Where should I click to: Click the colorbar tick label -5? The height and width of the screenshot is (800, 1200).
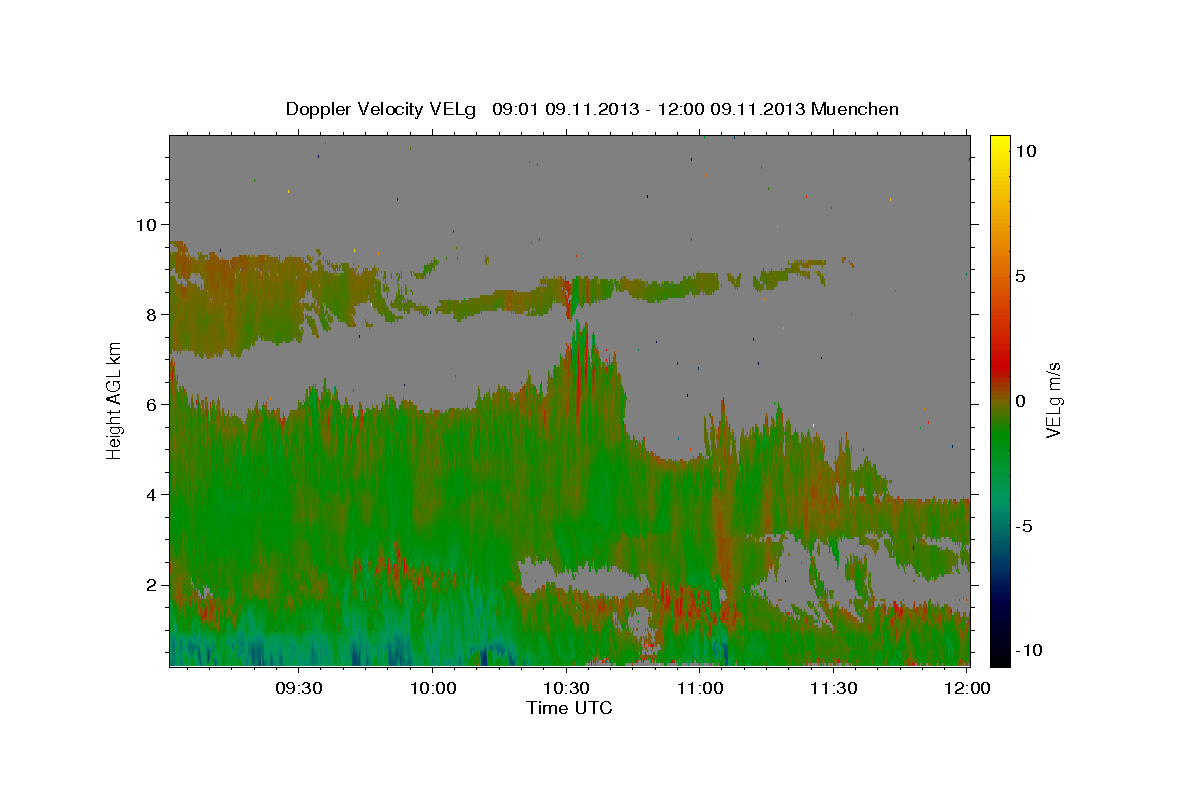pyautogui.click(x=1023, y=526)
